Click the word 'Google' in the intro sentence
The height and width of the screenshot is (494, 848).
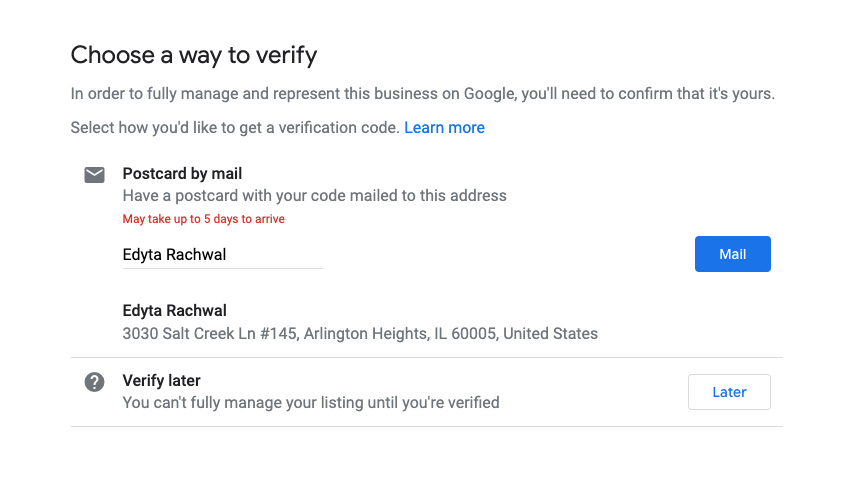(x=490, y=94)
